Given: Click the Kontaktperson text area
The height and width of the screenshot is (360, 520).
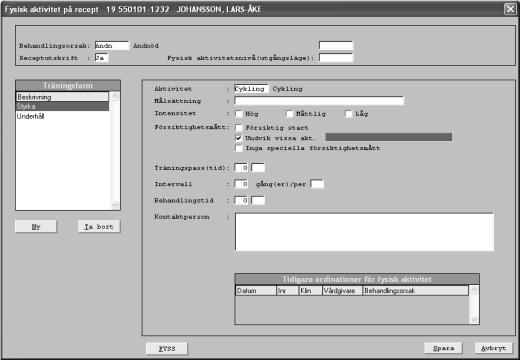Looking at the screenshot, I should pyautogui.click(x=364, y=232).
